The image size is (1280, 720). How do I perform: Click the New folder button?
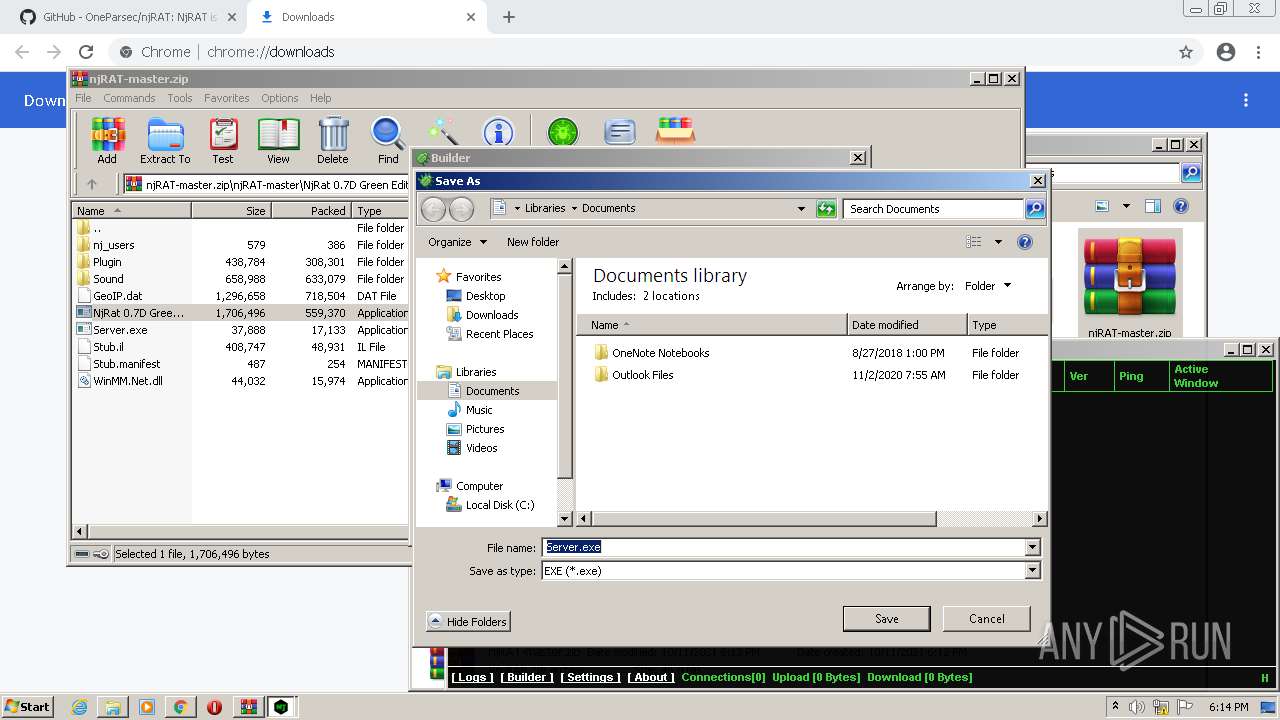(x=533, y=242)
